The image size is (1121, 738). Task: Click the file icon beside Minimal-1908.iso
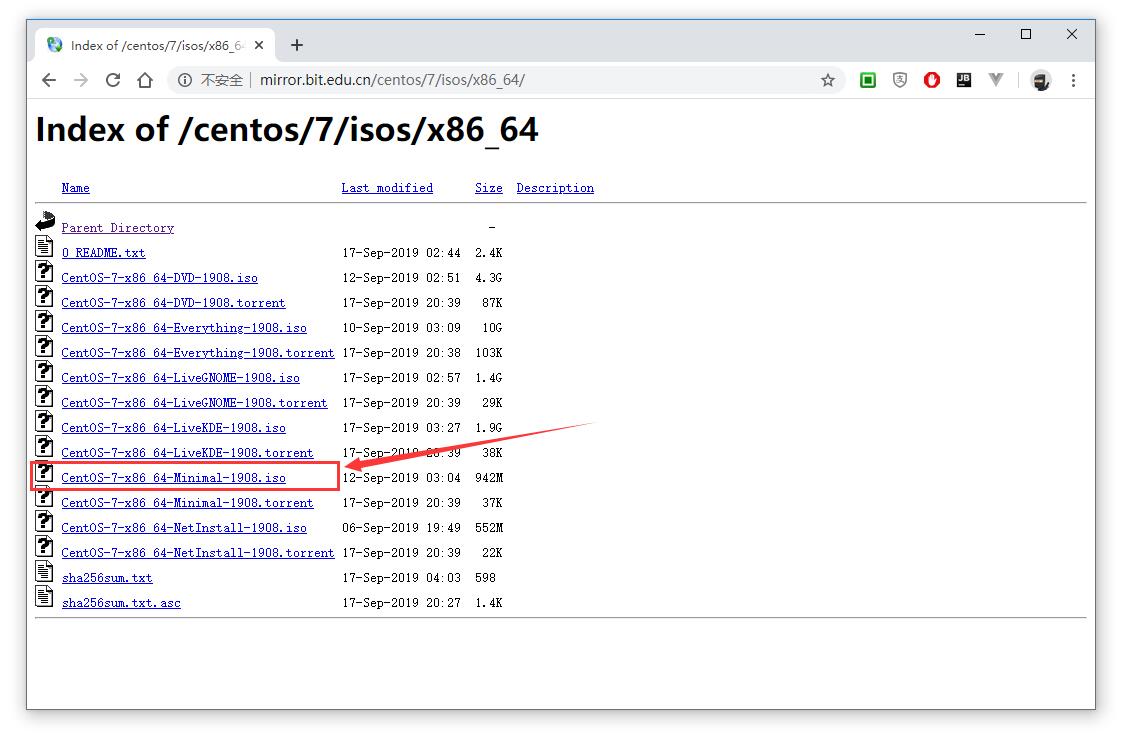coord(44,471)
